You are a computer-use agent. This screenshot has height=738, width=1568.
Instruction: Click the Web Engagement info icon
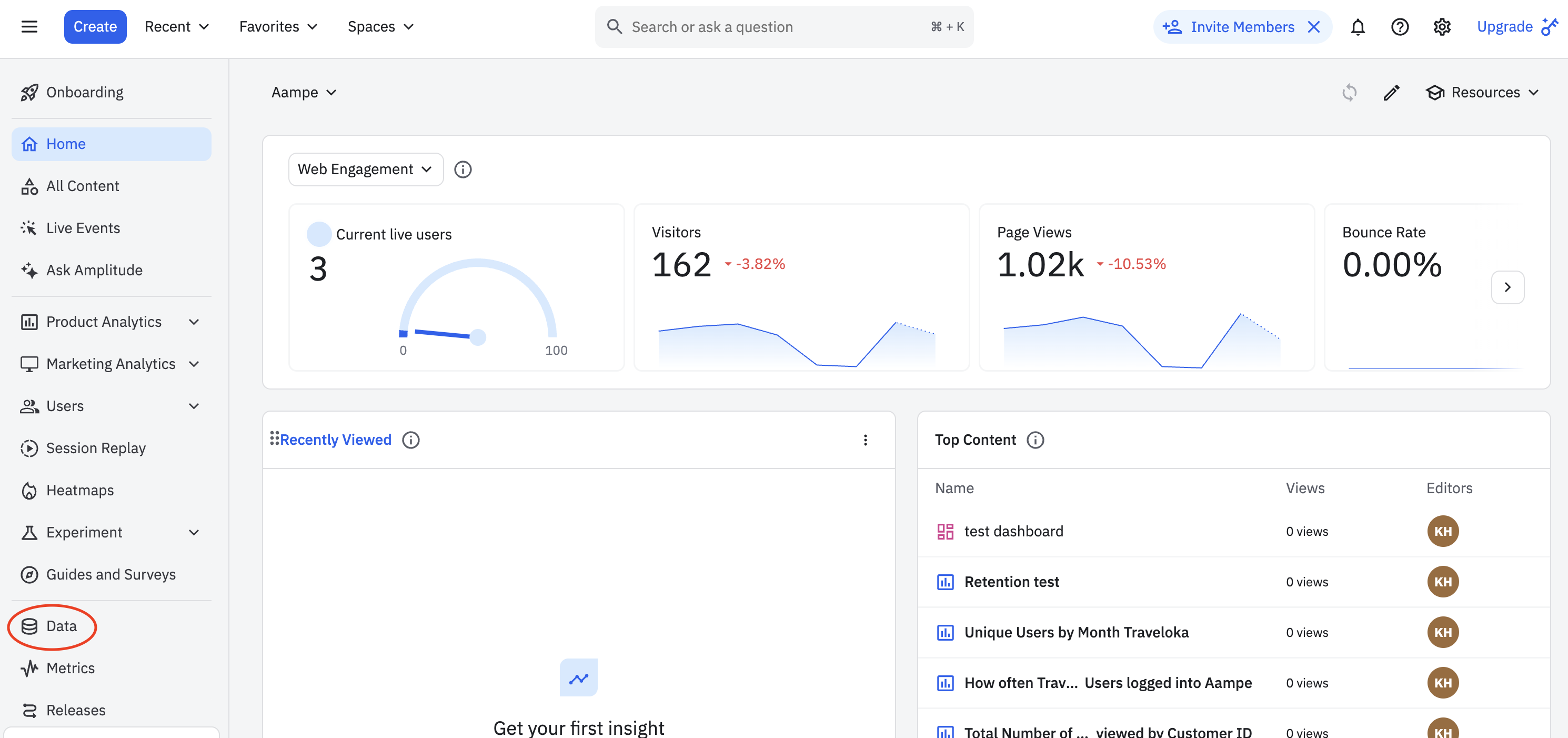(463, 169)
